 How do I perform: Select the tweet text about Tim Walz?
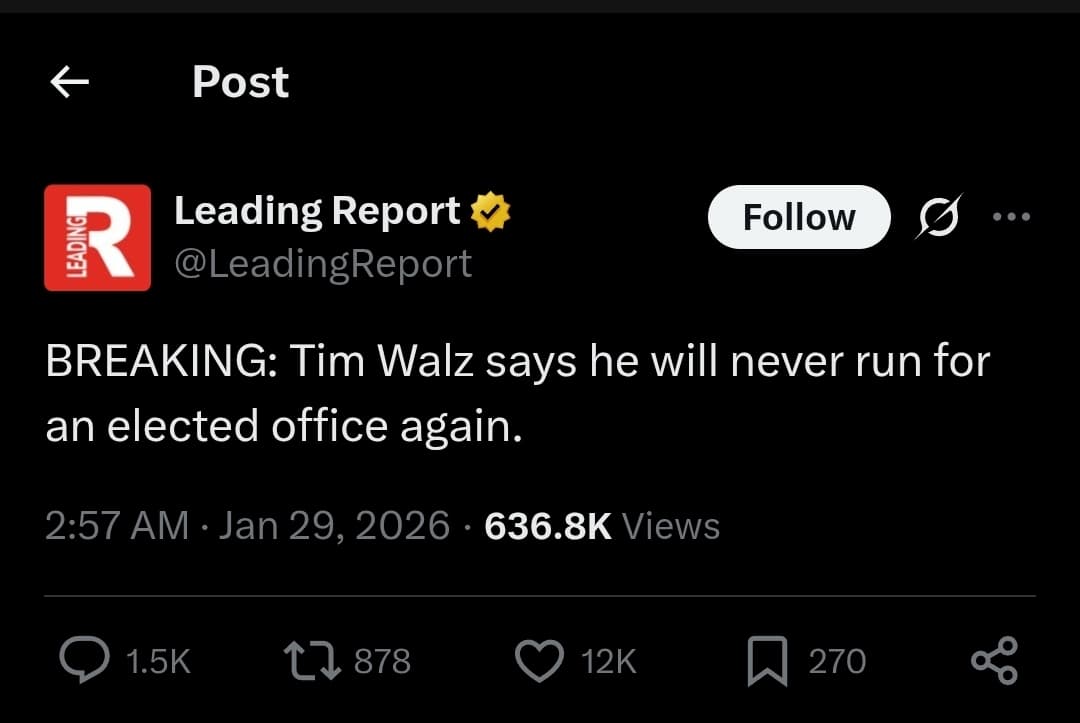coord(515,393)
